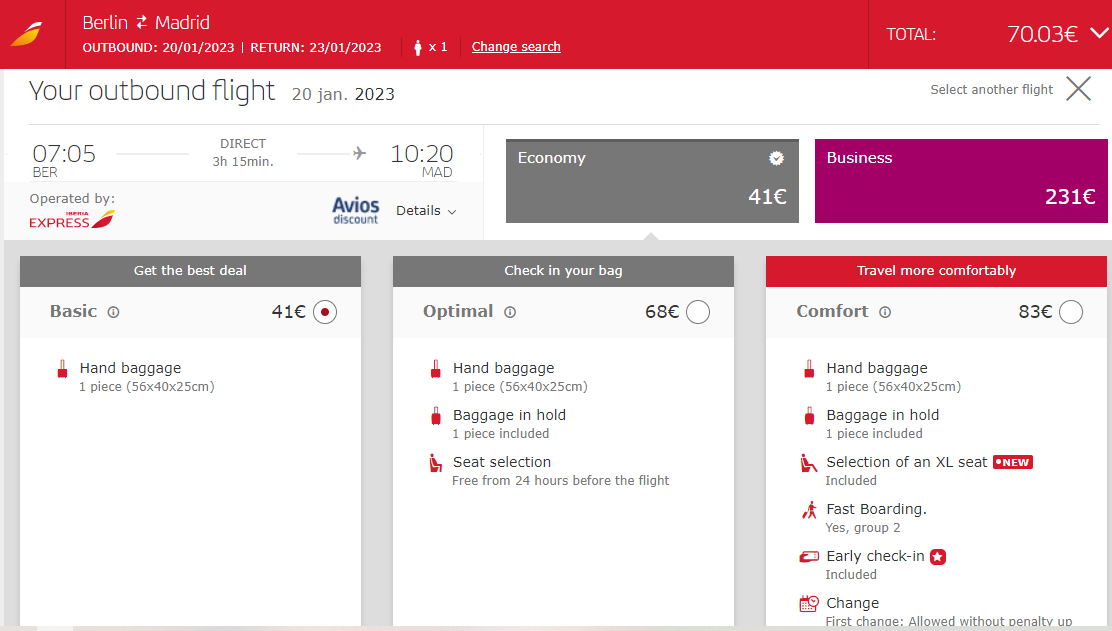
Task: Select the Basic 41€ fare radio button
Action: click(x=325, y=312)
